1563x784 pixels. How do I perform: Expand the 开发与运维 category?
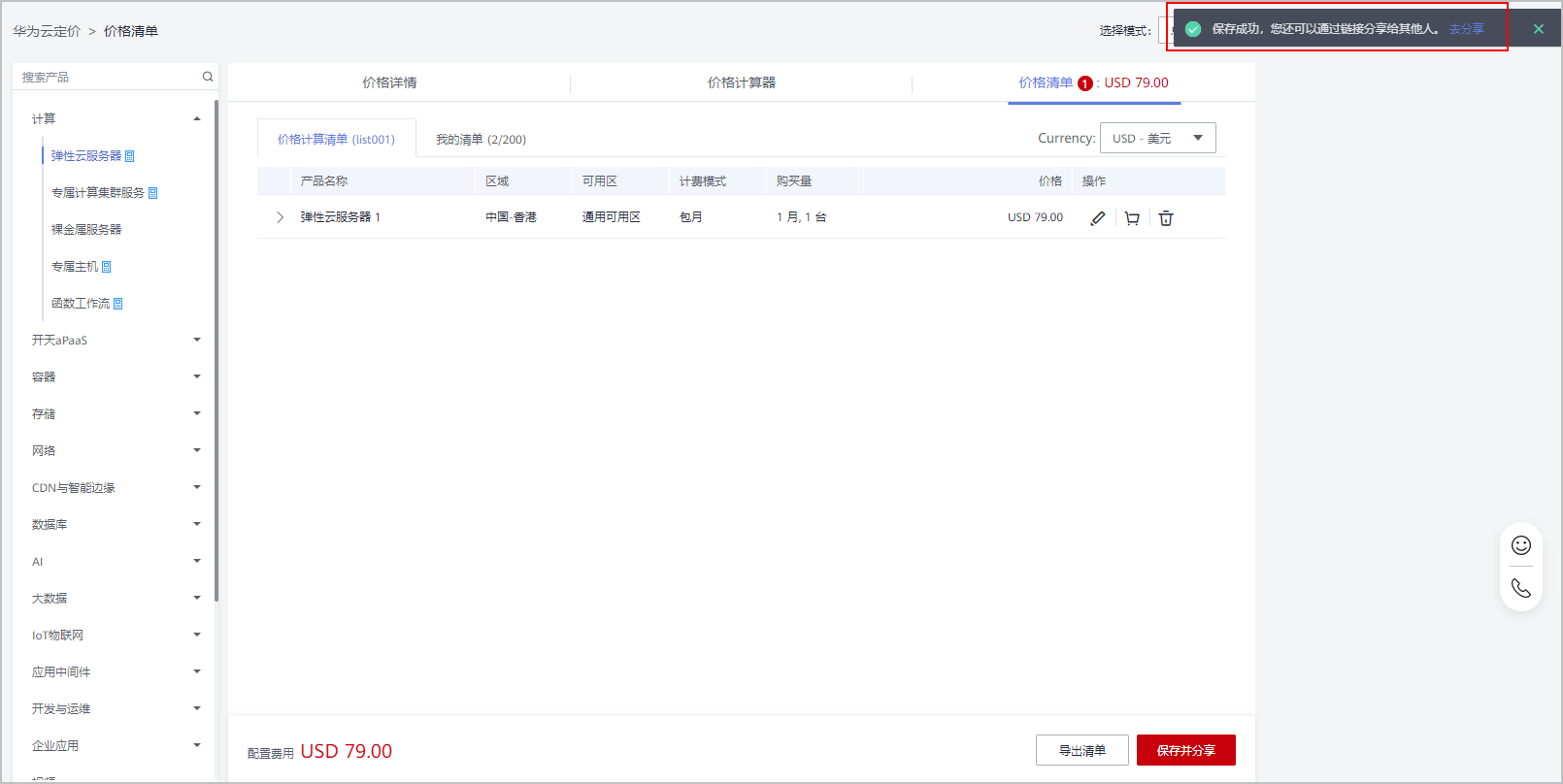pyautogui.click(x=197, y=708)
